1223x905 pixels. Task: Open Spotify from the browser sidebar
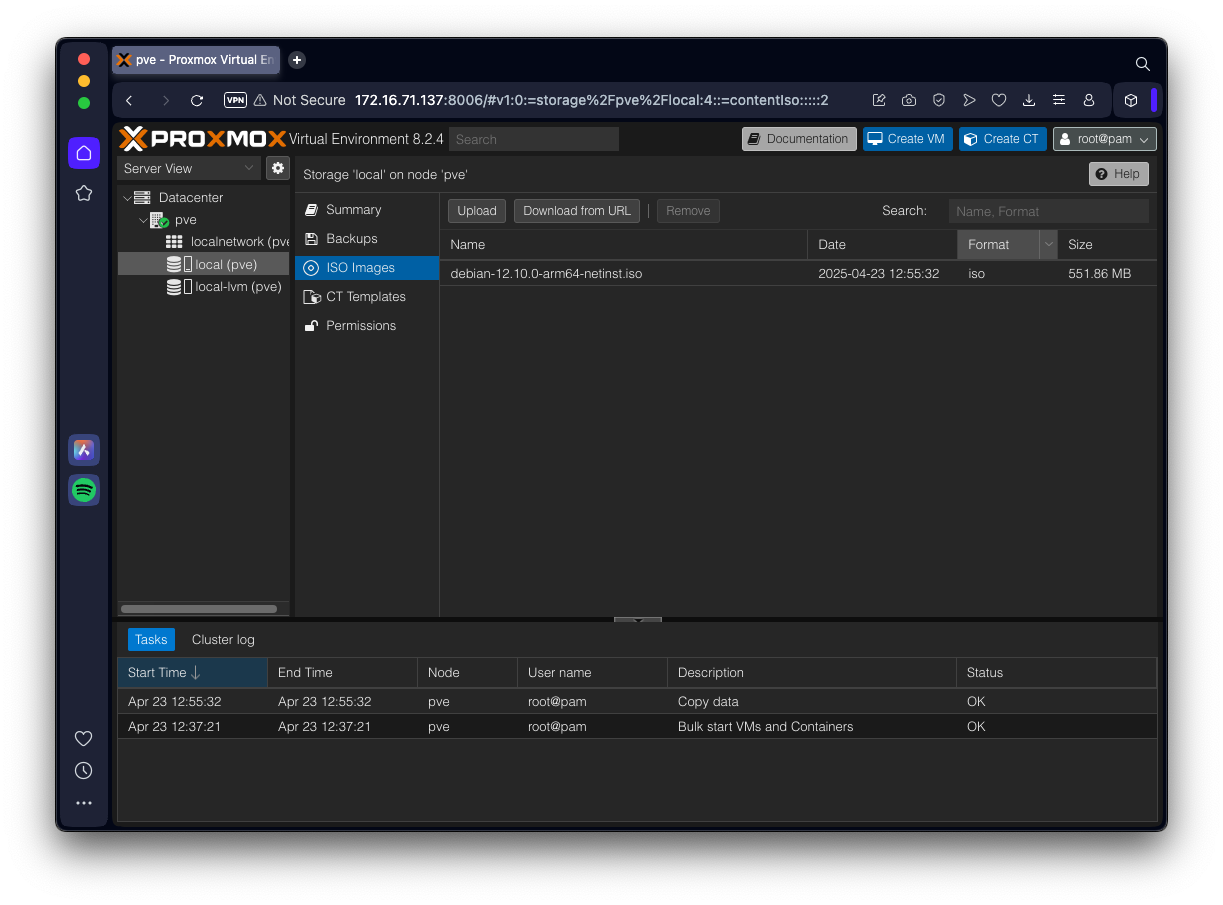coord(84,490)
